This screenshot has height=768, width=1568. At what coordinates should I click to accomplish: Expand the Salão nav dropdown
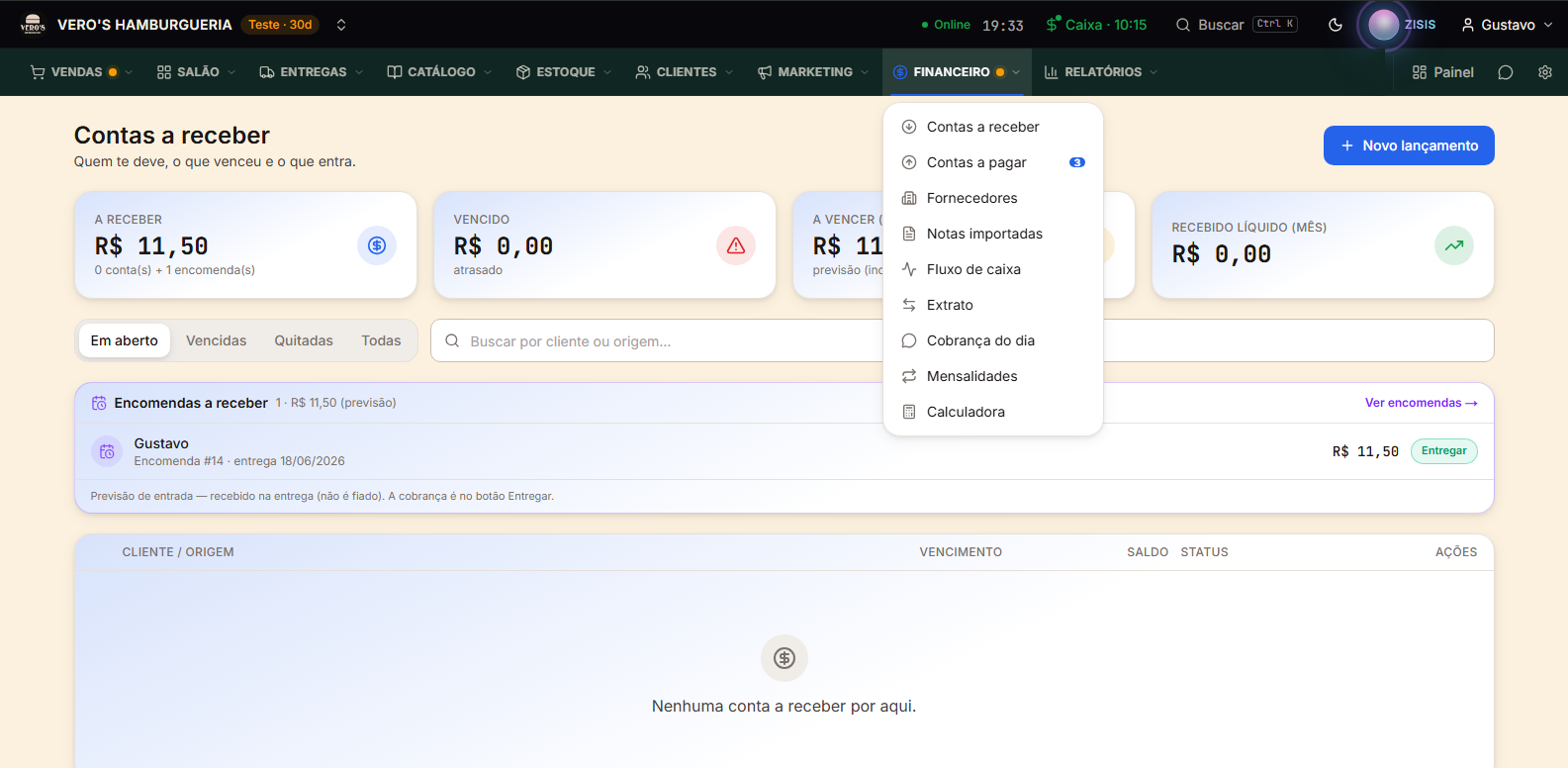[x=196, y=72]
